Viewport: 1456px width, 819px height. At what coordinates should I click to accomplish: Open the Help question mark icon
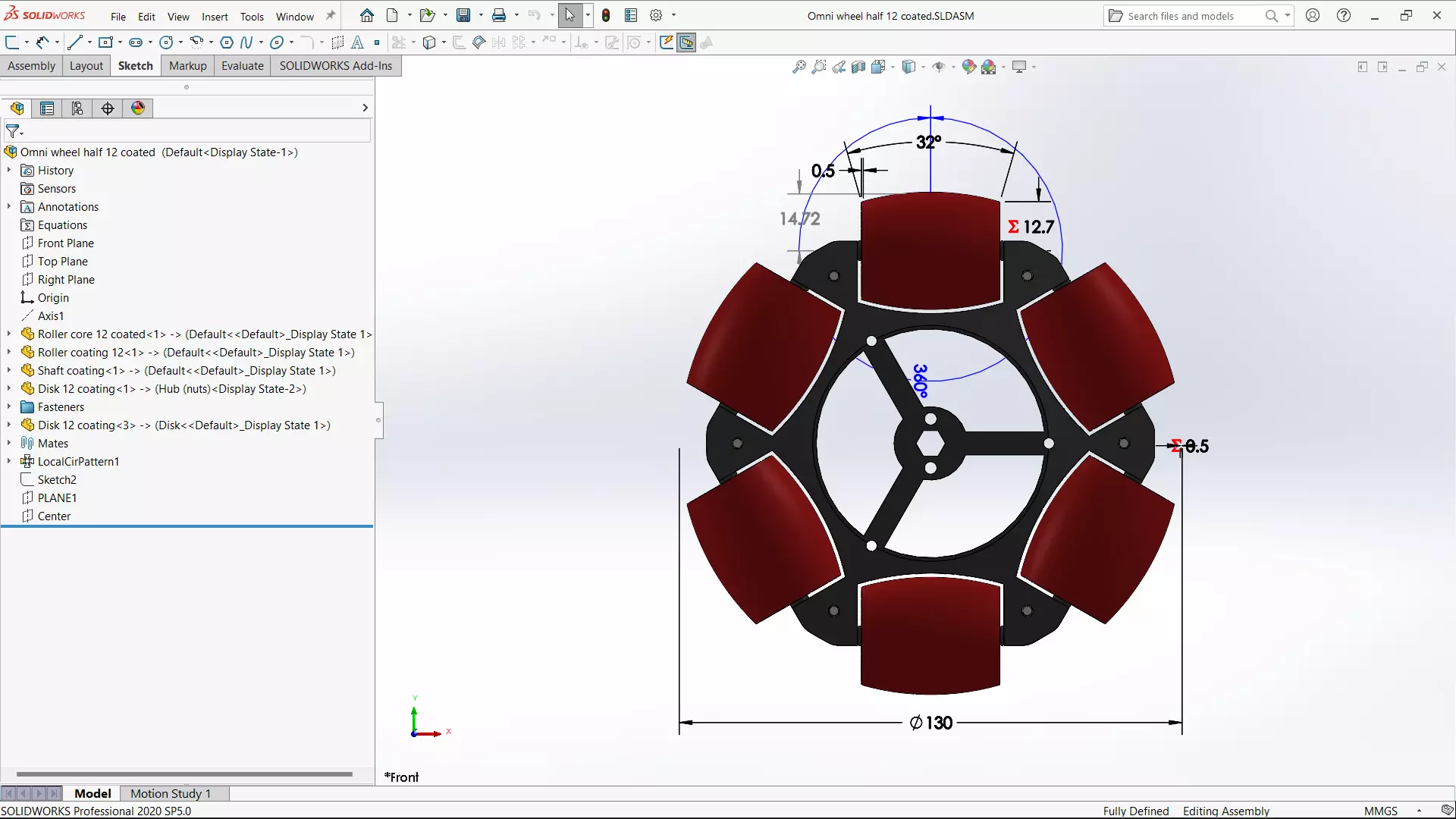point(1344,15)
